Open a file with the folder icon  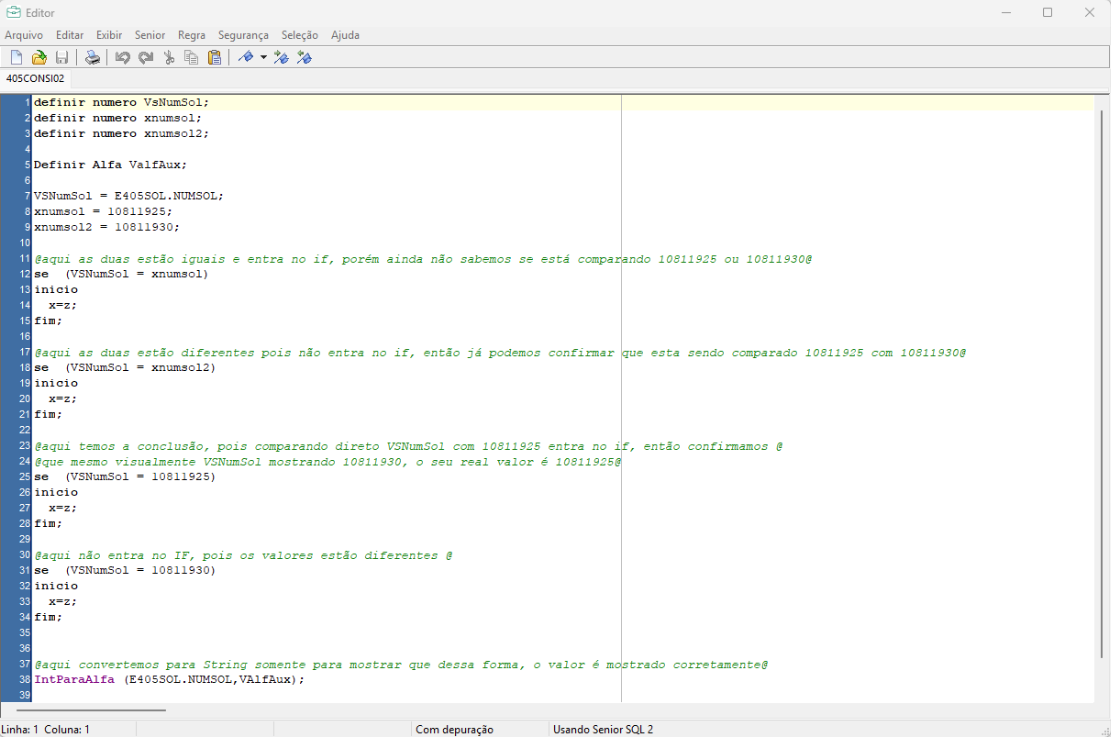pyautogui.click(x=39, y=57)
